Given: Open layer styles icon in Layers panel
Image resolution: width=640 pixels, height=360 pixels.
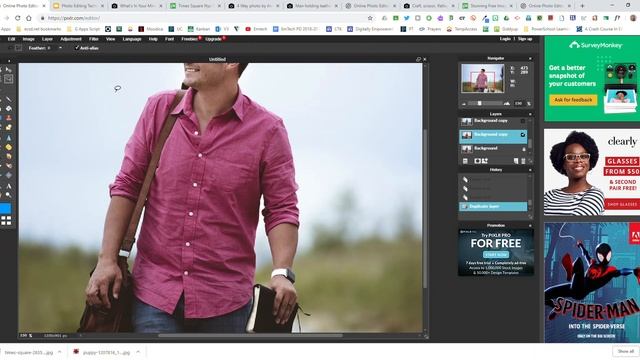Looking at the screenshot, I should pos(485,161).
